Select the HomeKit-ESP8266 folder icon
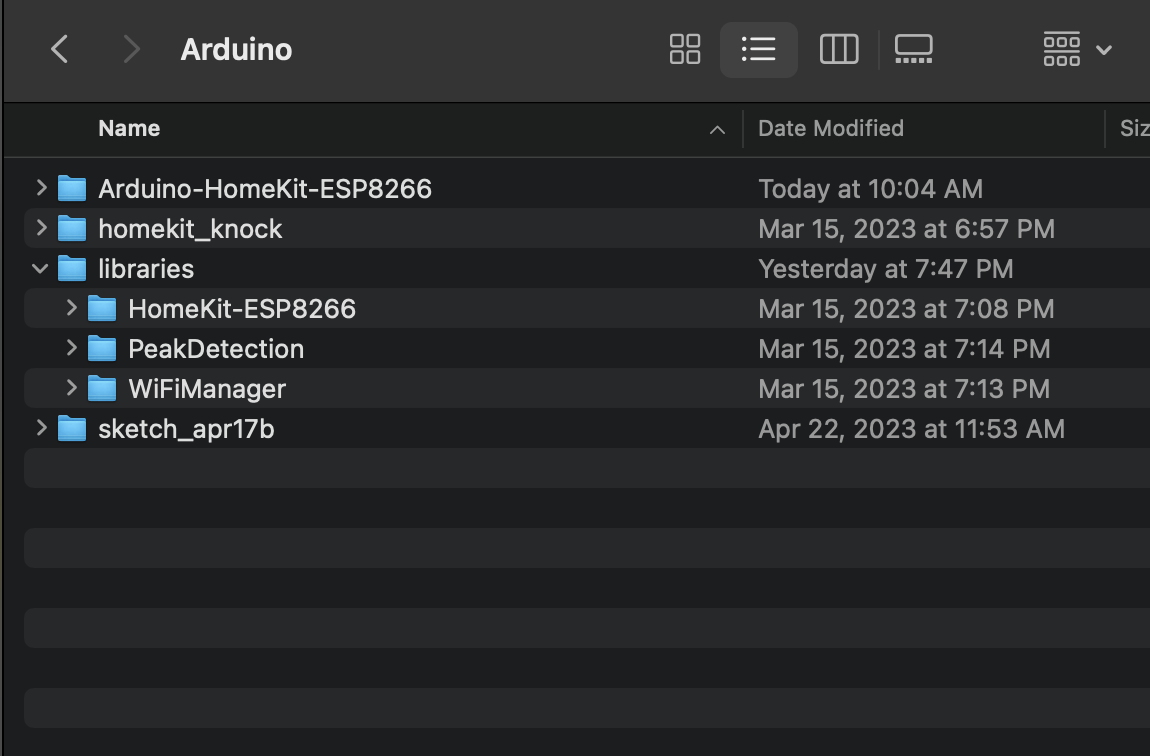The height and width of the screenshot is (756, 1150). coord(102,308)
